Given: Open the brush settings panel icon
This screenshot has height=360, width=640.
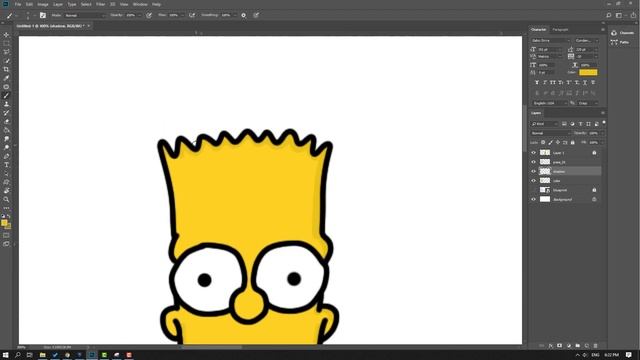Looking at the screenshot, I should (x=43, y=15).
